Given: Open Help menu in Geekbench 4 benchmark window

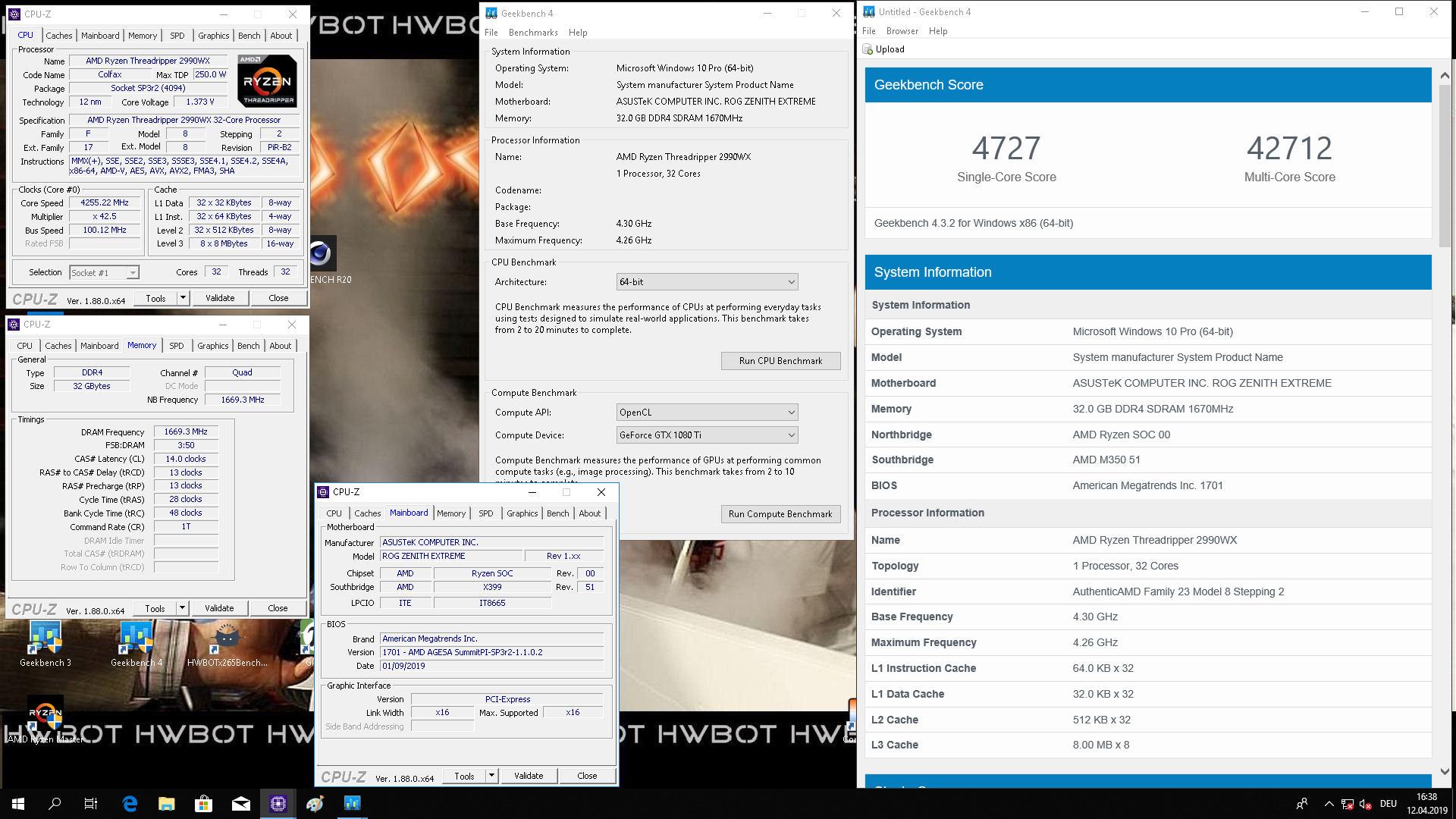Looking at the screenshot, I should (578, 33).
